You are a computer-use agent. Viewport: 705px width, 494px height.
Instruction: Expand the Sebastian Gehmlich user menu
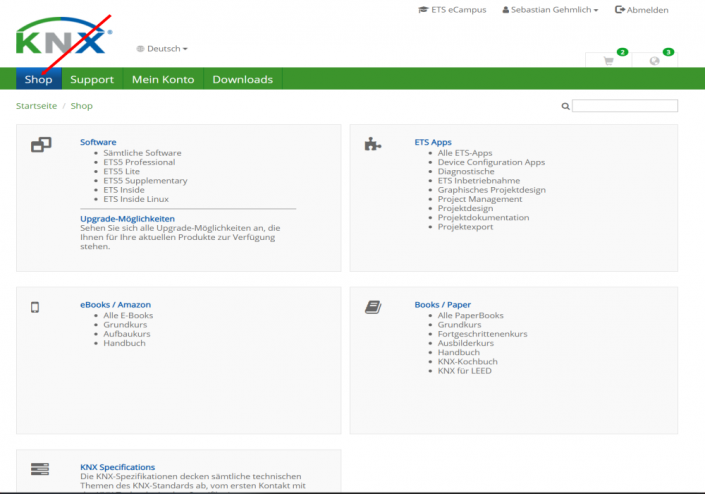554,10
